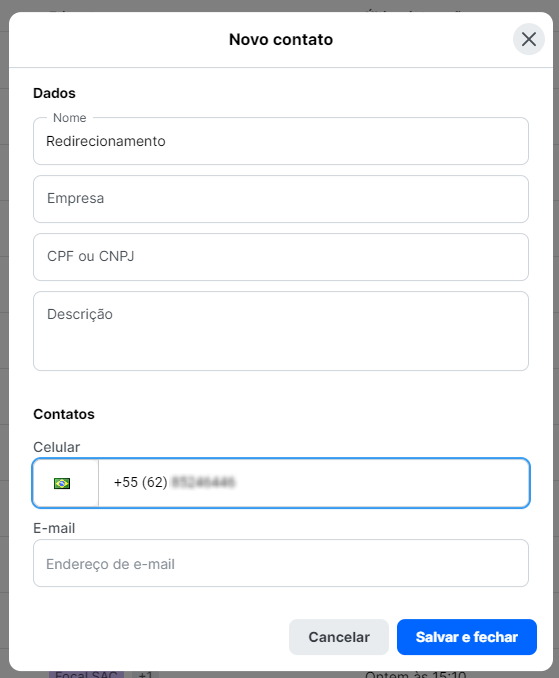Select the CPF ou CNPJ field
This screenshot has width=559, height=678.
point(281,257)
